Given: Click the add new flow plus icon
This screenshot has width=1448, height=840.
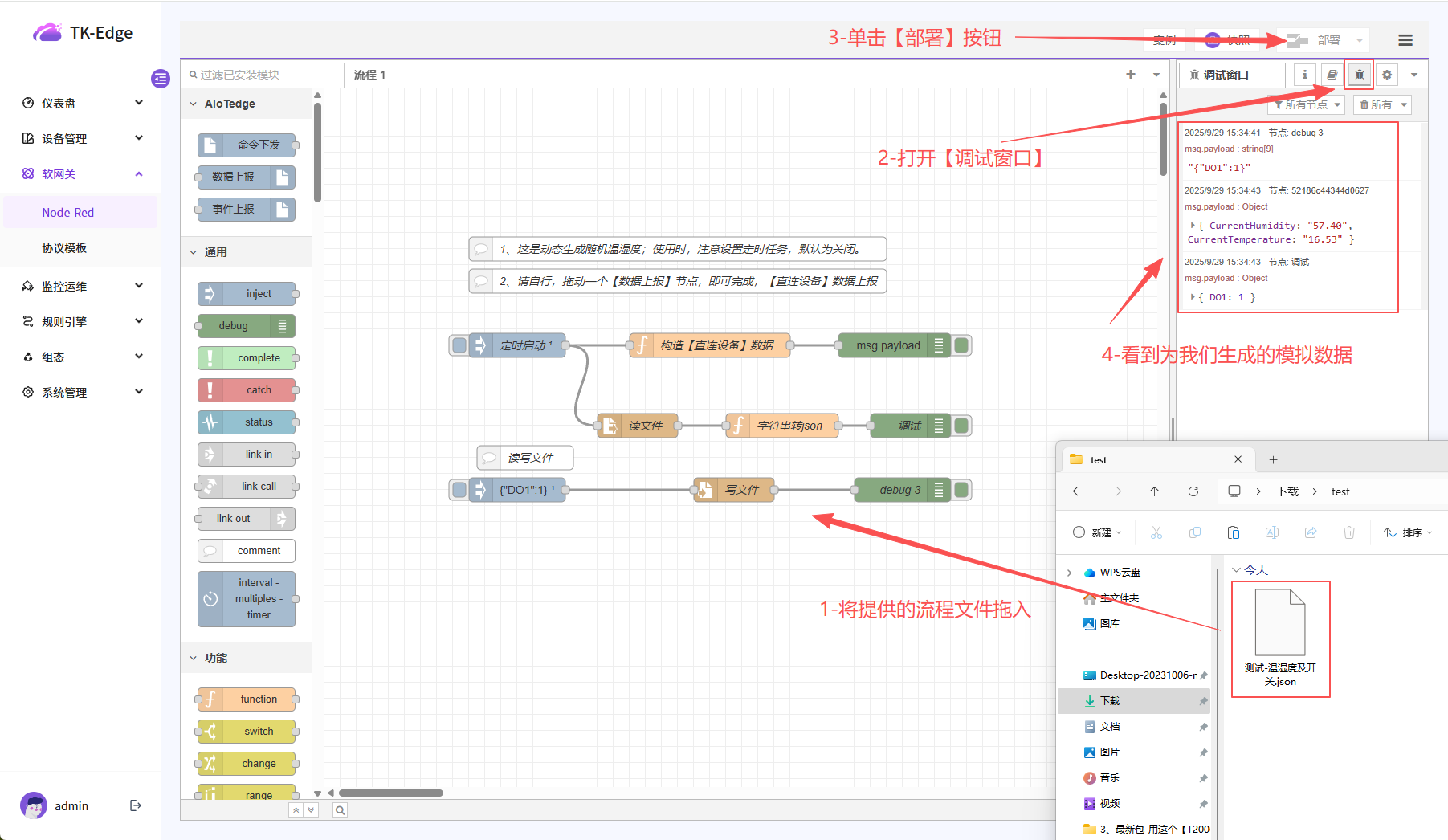Looking at the screenshot, I should (x=1131, y=75).
